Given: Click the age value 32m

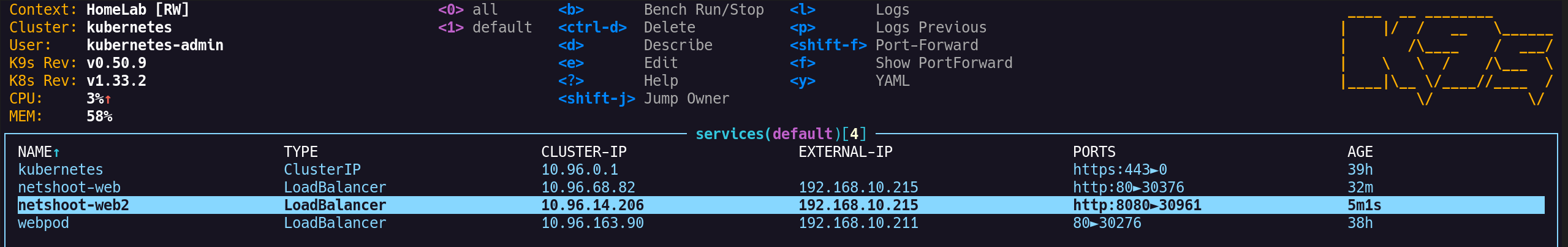Looking at the screenshot, I should [x=1360, y=188].
